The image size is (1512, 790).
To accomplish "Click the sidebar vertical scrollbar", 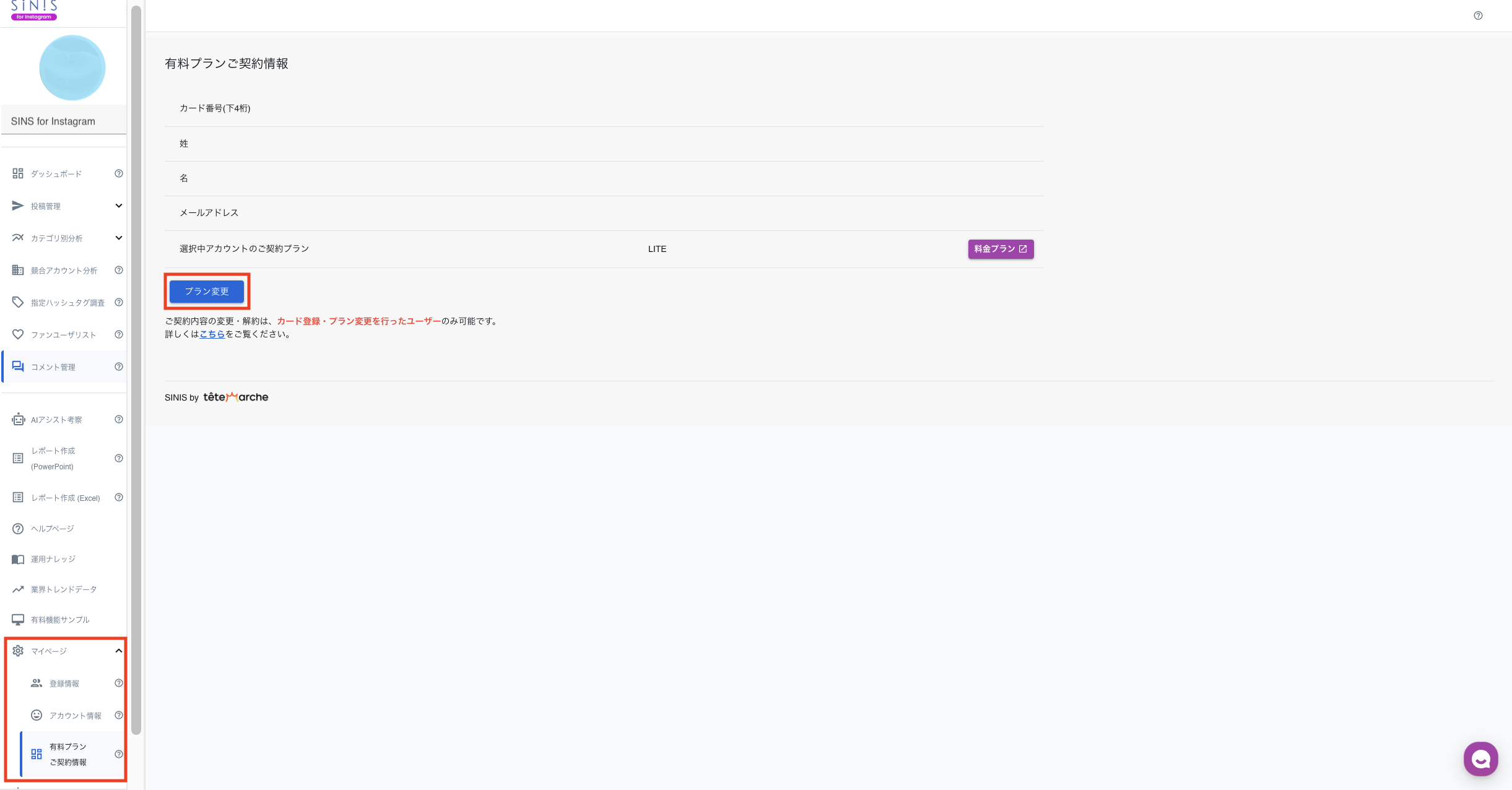I will click(136, 371).
